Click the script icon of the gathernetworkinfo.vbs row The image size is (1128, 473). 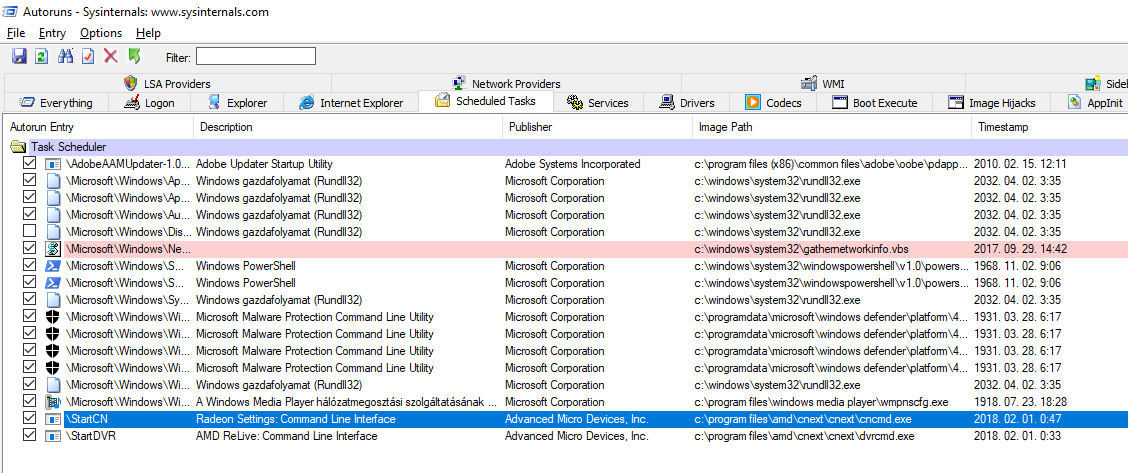[53, 249]
